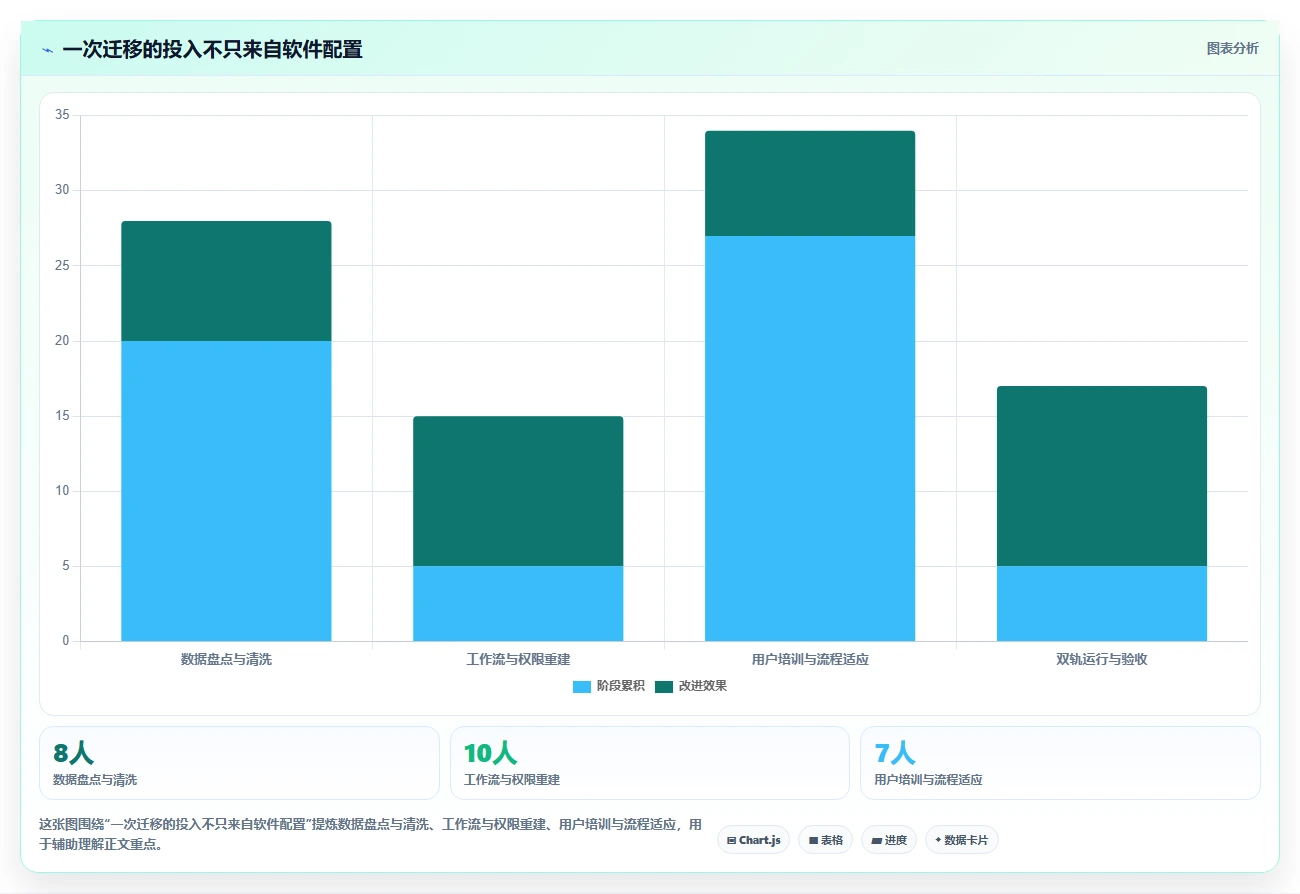Viewport: 1300px width, 894px height.
Task: Click the blue bar segment for 工作流与权限重建
Action: (518, 603)
